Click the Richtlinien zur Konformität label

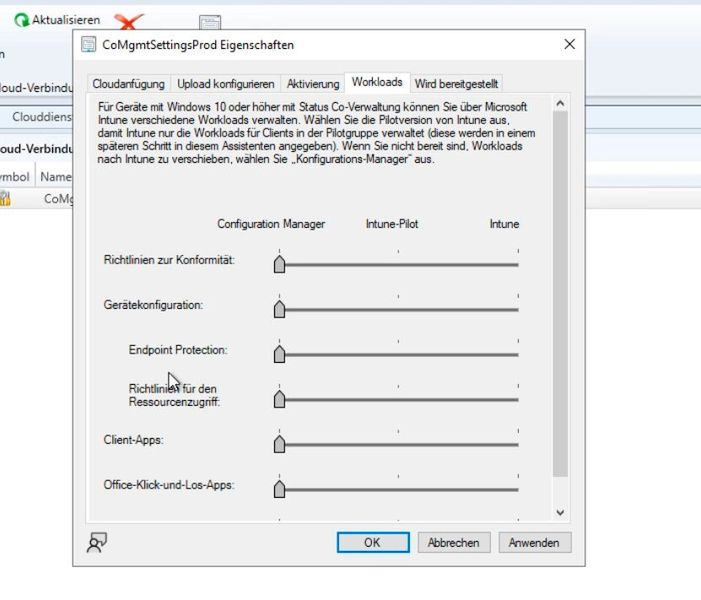click(x=169, y=260)
